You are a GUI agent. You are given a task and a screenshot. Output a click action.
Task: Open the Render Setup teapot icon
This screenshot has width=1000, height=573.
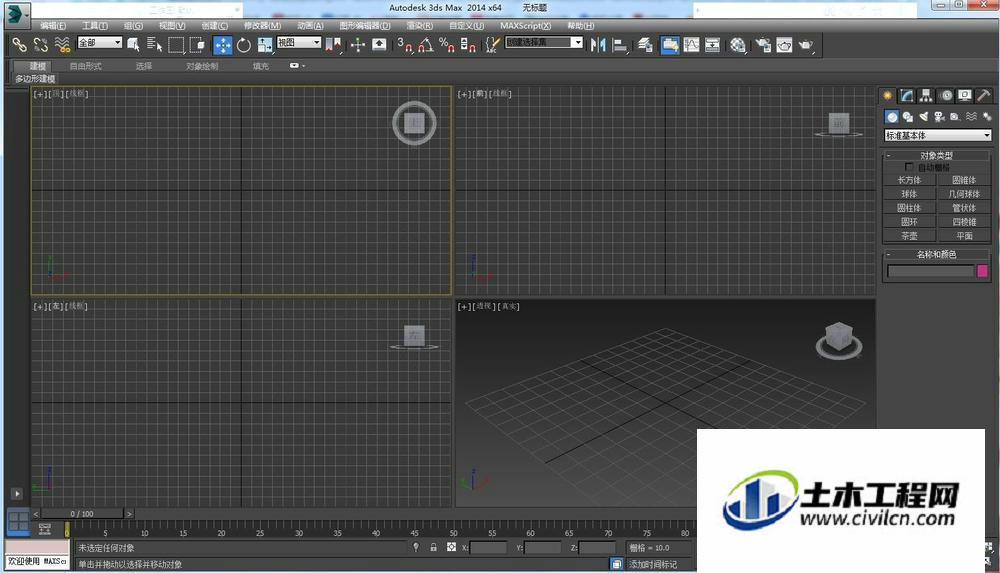(x=763, y=45)
